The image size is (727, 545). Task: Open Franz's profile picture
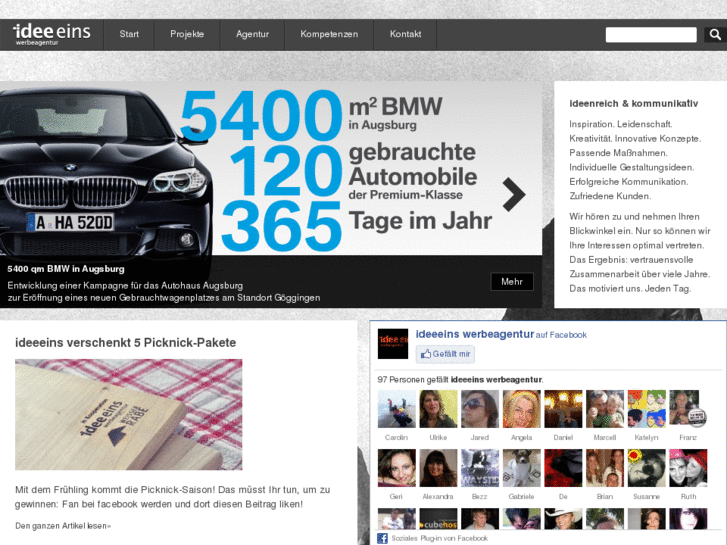click(x=688, y=409)
